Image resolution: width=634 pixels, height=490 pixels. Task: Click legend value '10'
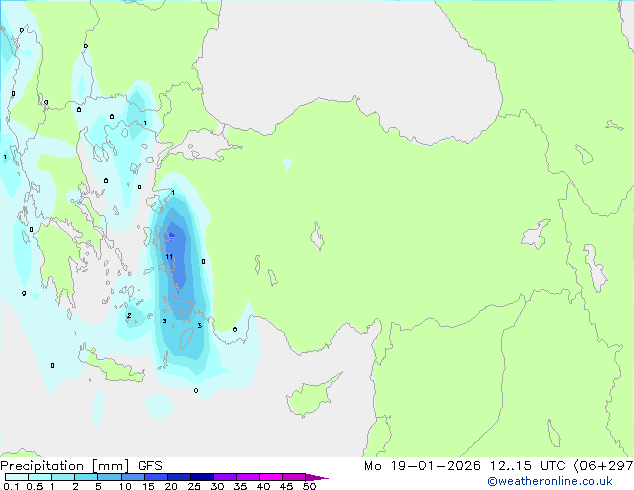(x=125, y=486)
